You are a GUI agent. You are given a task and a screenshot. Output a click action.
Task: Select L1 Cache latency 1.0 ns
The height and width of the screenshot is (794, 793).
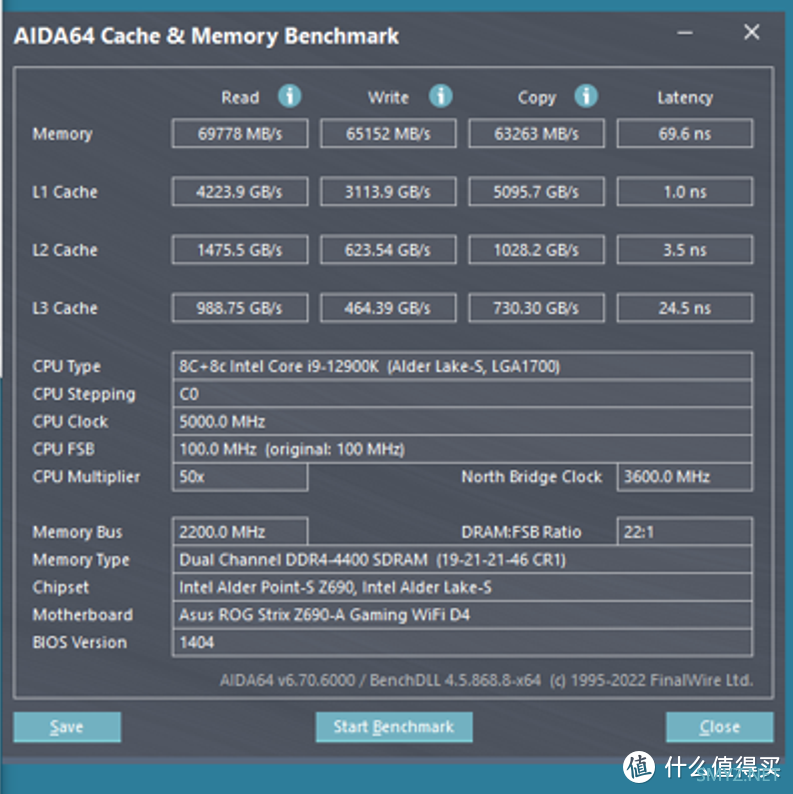point(685,191)
